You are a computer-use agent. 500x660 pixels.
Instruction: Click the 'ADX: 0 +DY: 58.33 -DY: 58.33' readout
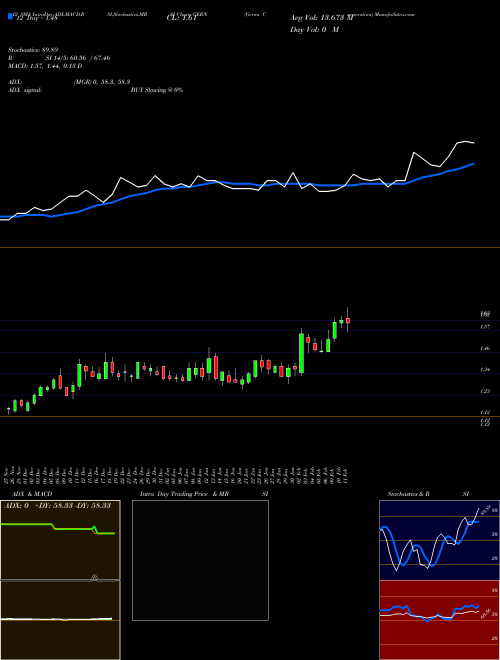pos(57,505)
